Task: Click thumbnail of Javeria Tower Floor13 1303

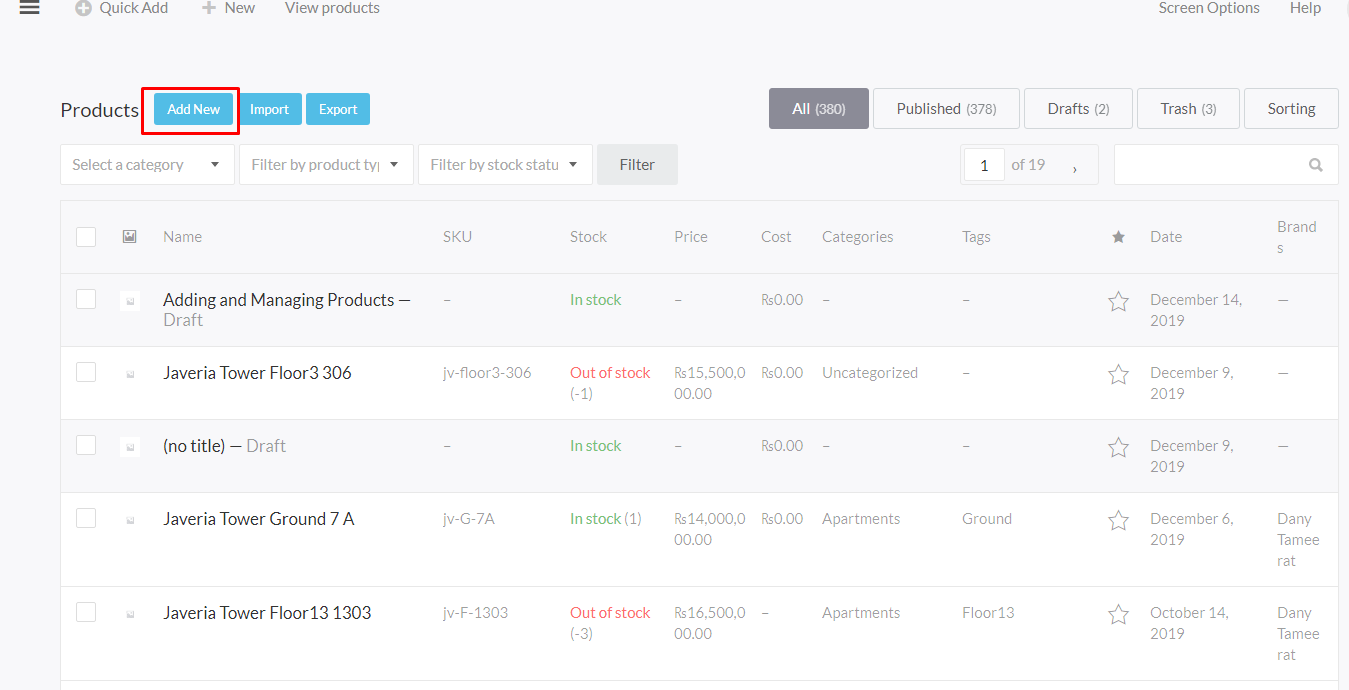Action: [130, 614]
